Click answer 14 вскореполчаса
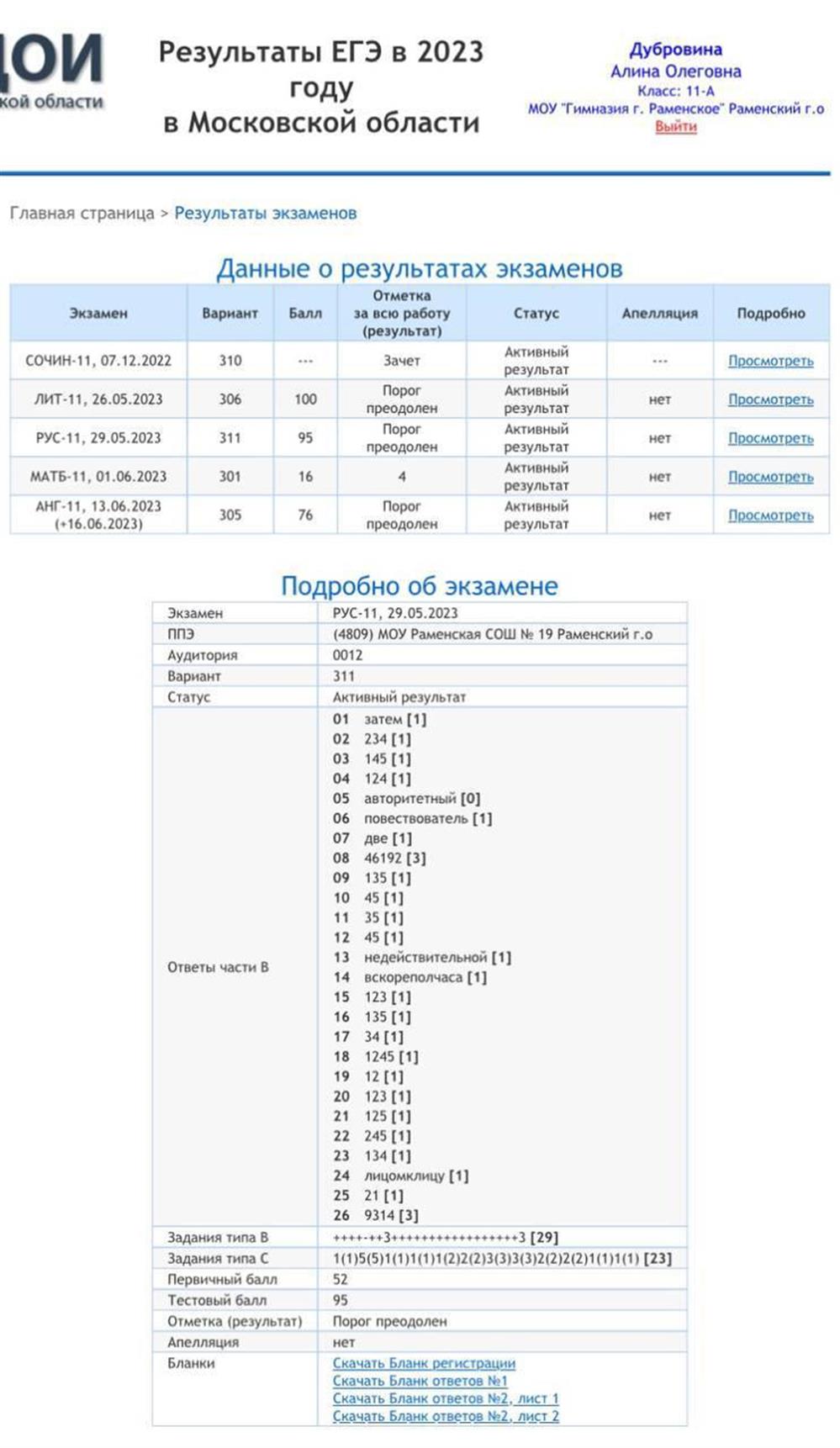The image size is (840, 1448). point(409,977)
